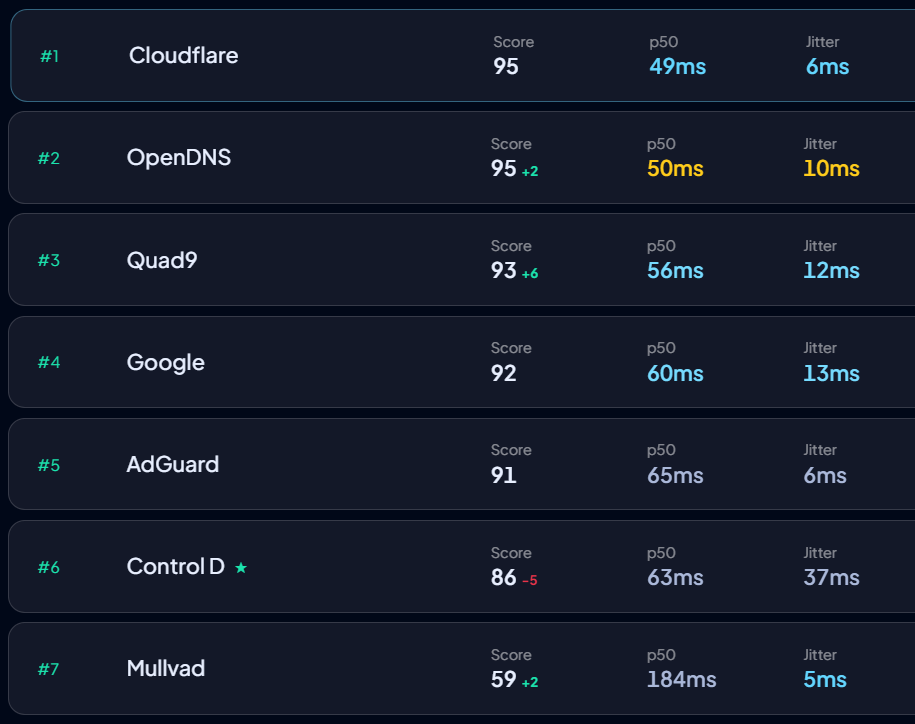The height and width of the screenshot is (724, 915).
Task: Click Cloudflare's score value 95
Action: (506, 67)
